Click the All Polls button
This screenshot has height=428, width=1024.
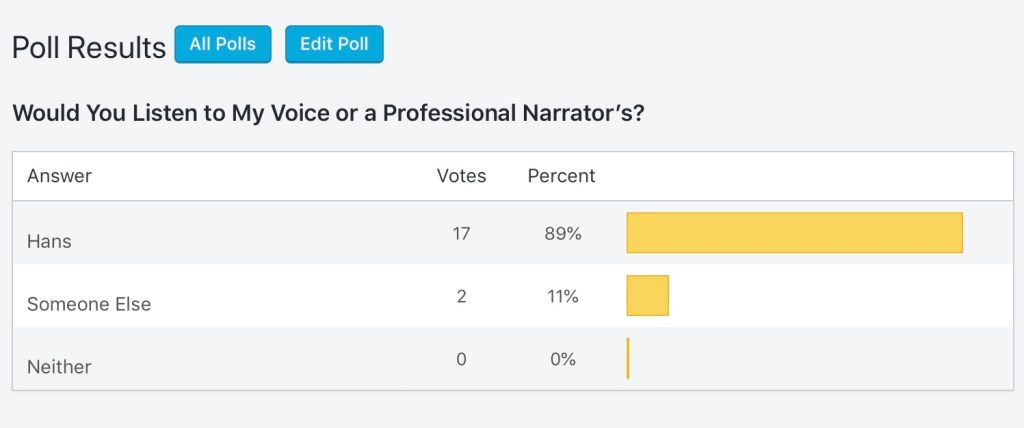[x=222, y=45]
